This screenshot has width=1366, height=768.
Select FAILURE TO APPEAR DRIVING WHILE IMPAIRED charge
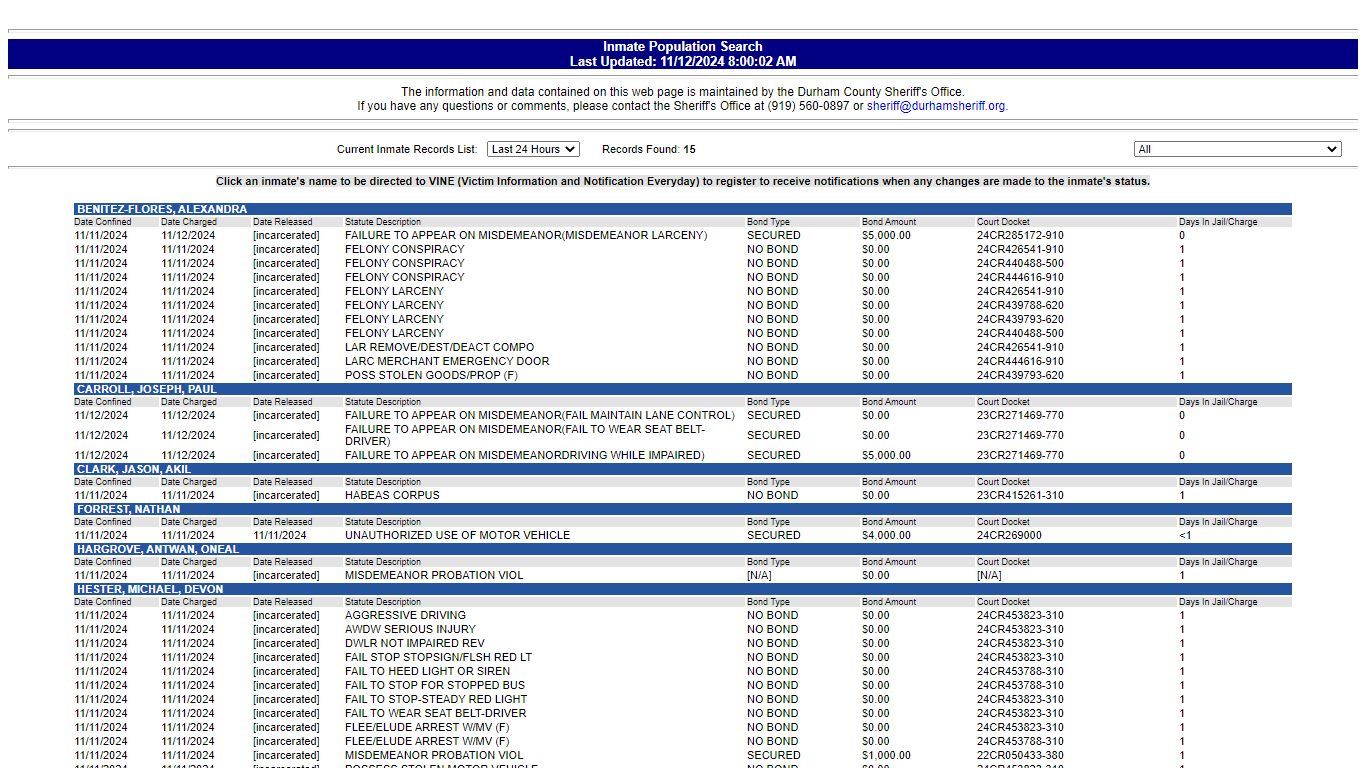pos(525,456)
